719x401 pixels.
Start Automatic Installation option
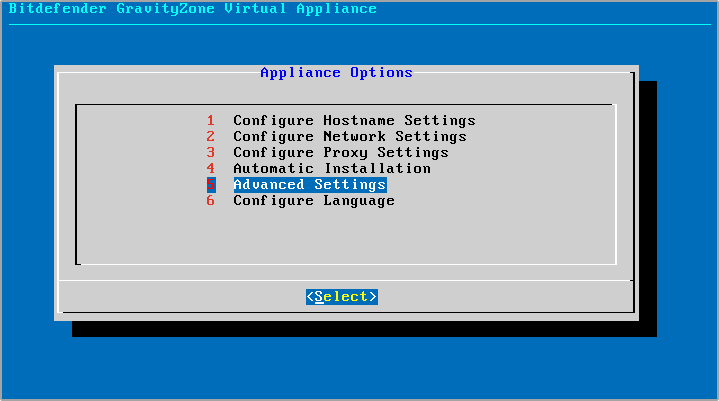pos(319,169)
